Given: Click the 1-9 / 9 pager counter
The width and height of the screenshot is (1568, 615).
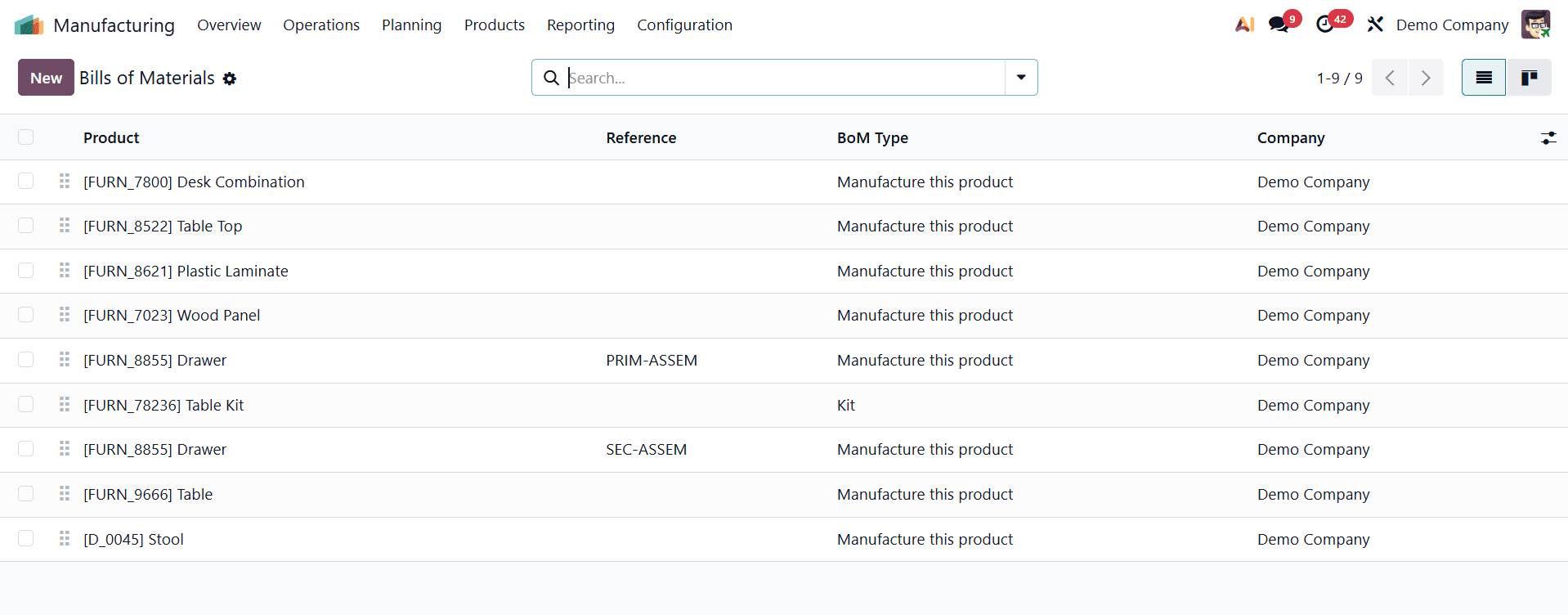Looking at the screenshot, I should [1339, 78].
